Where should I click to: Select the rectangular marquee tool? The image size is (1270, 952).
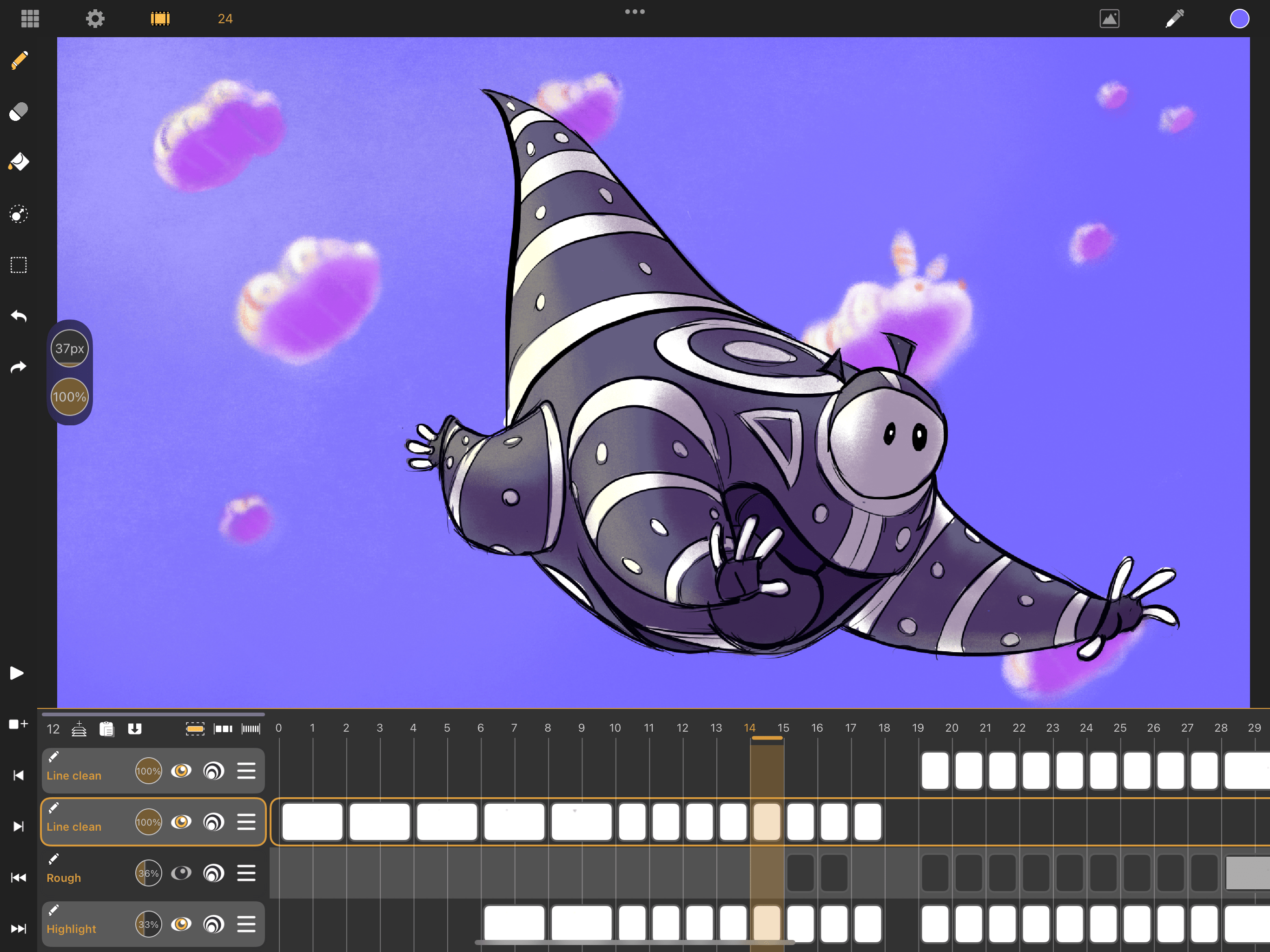[19, 265]
